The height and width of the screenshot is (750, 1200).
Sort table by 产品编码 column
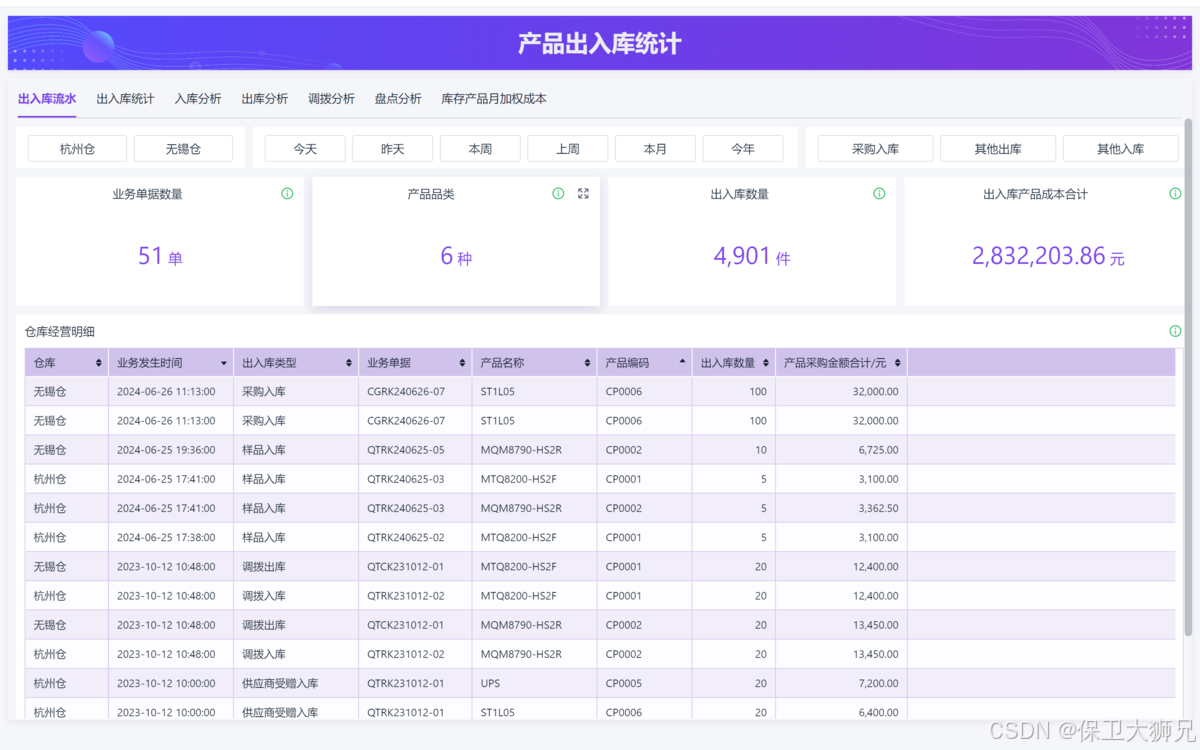[682, 363]
